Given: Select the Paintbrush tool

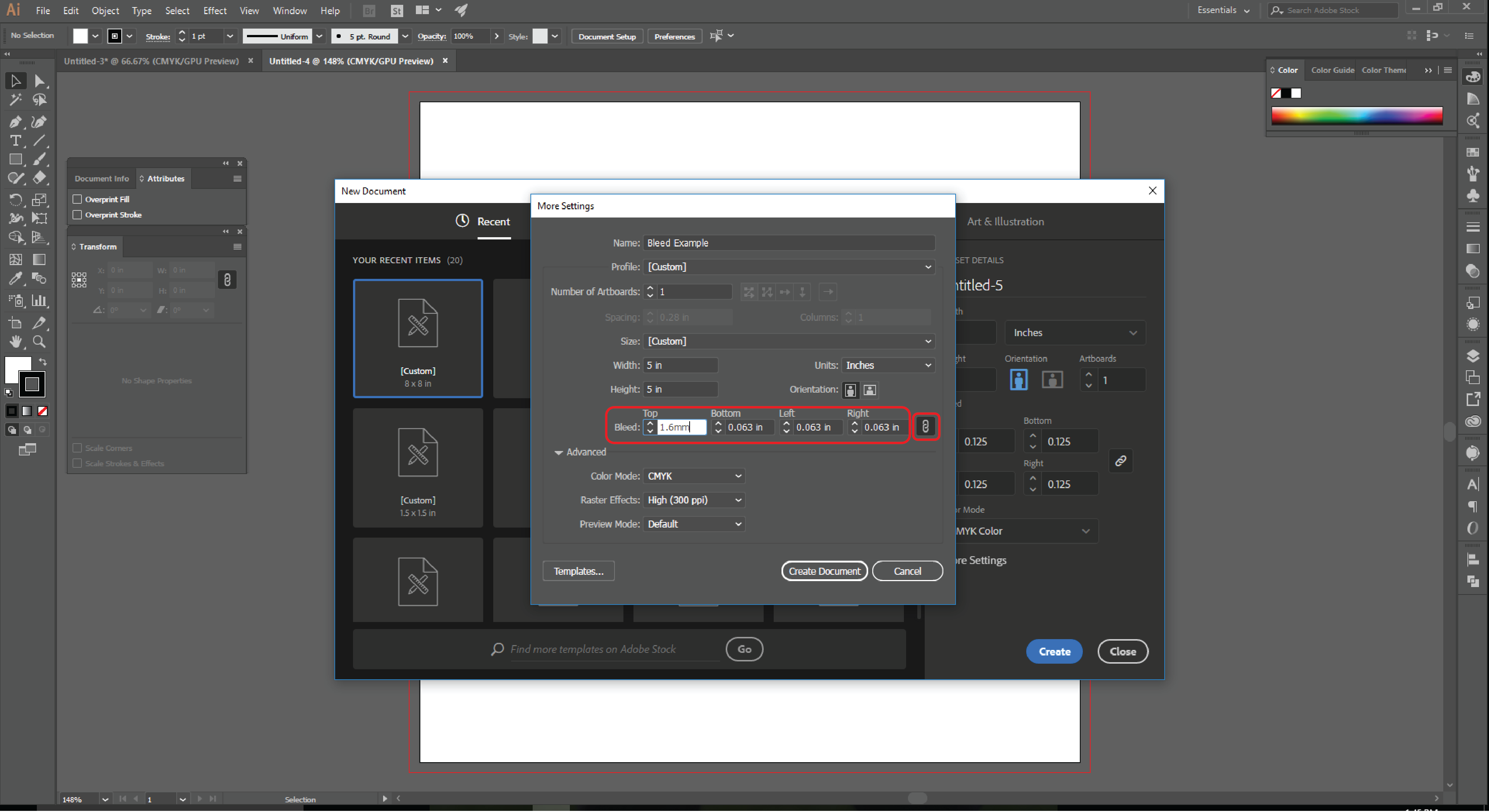Looking at the screenshot, I should [x=39, y=159].
